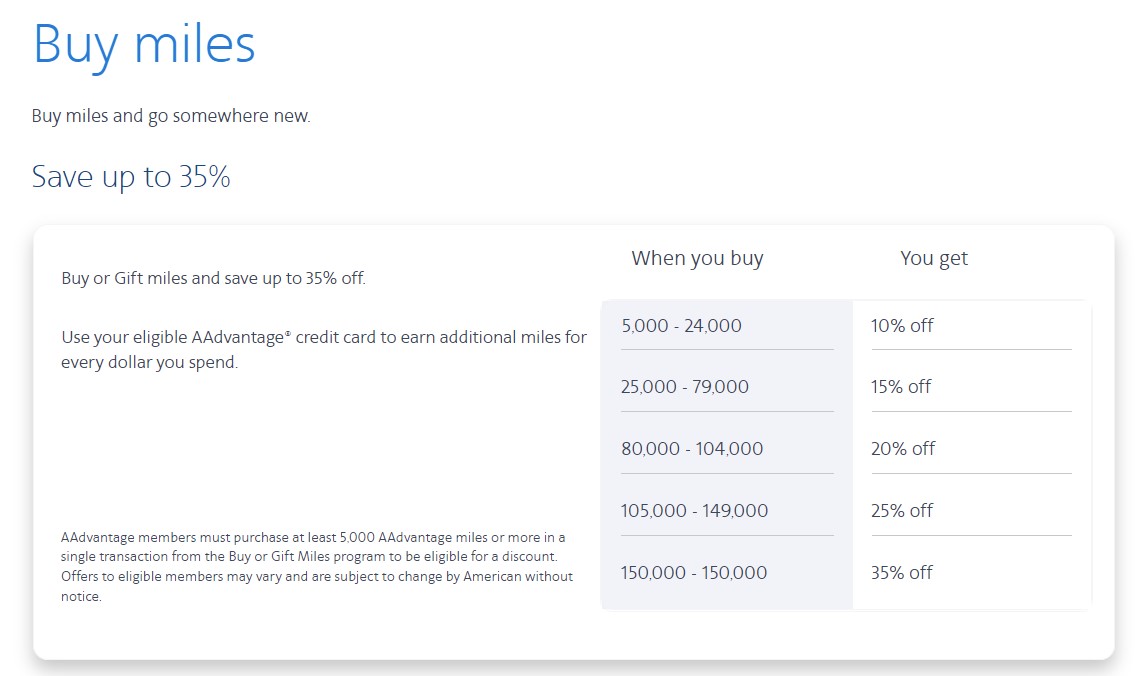The height and width of the screenshot is (676, 1147).
Task: Click the '35% off' discount value
Action: pos(903,572)
